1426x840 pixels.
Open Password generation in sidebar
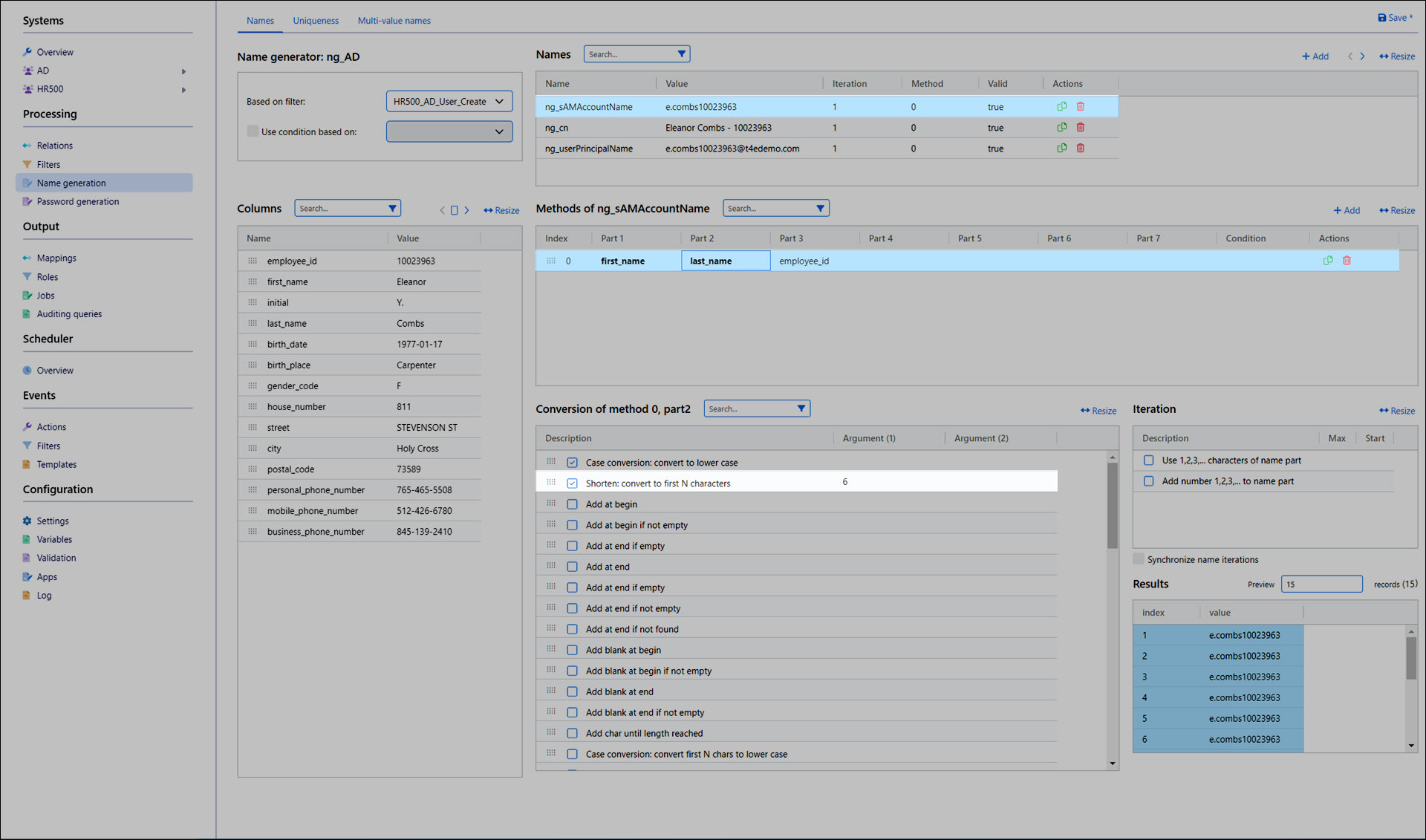[77, 201]
